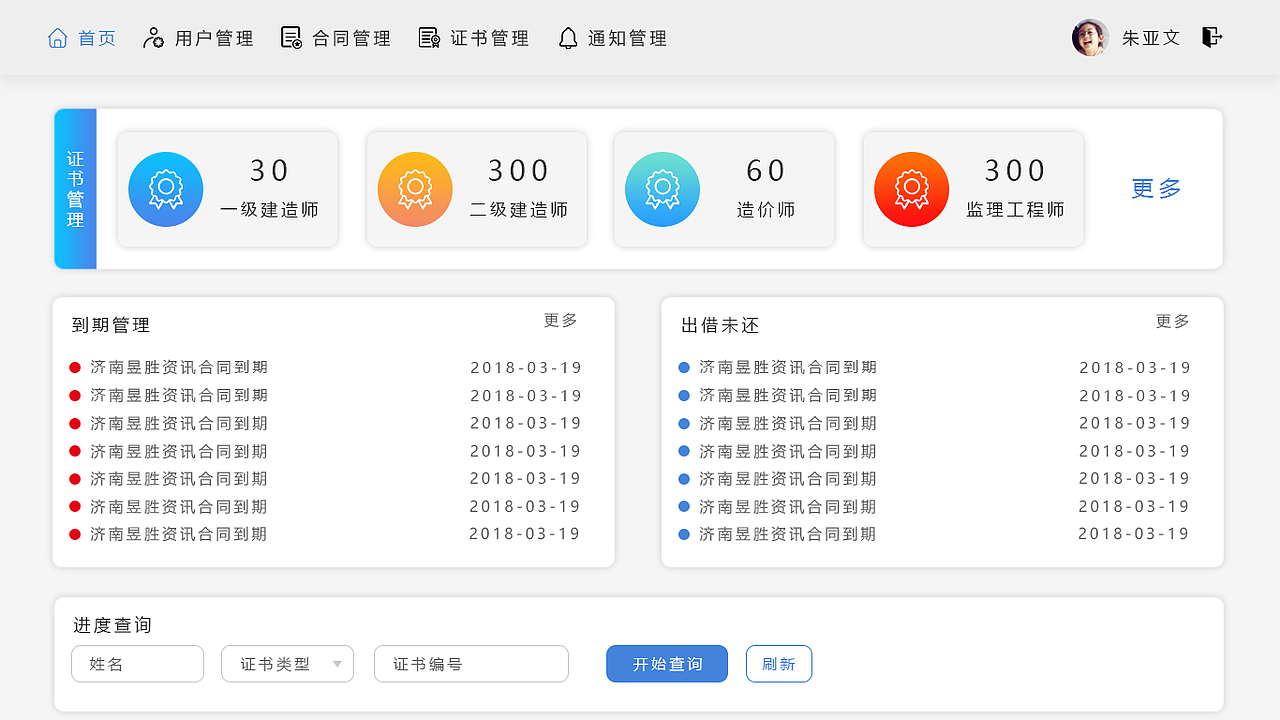Click the 用户管理 user icon
Viewport: 1280px width, 720px height.
click(x=152, y=37)
